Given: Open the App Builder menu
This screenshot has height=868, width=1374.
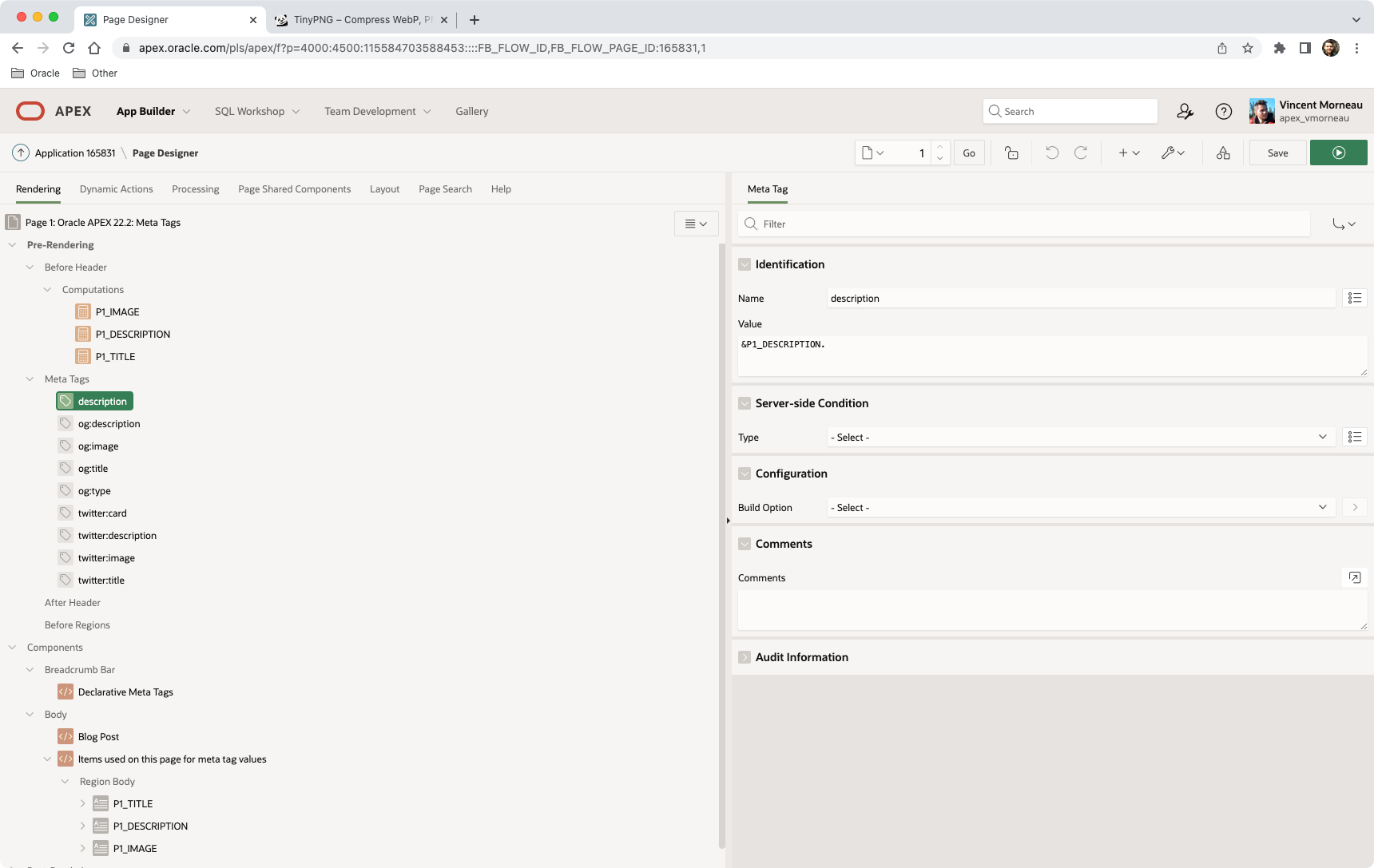Looking at the screenshot, I should pyautogui.click(x=153, y=111).
